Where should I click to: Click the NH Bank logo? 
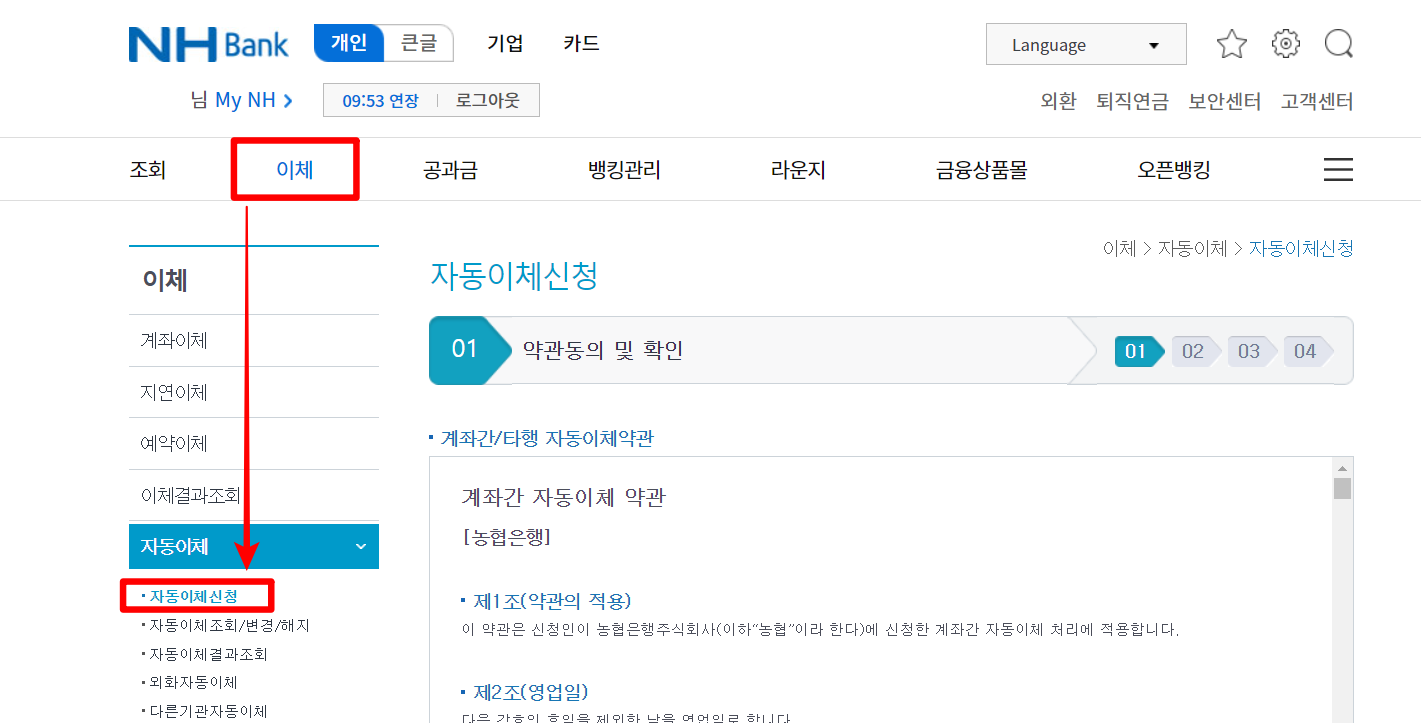click(x=208, y=43)
